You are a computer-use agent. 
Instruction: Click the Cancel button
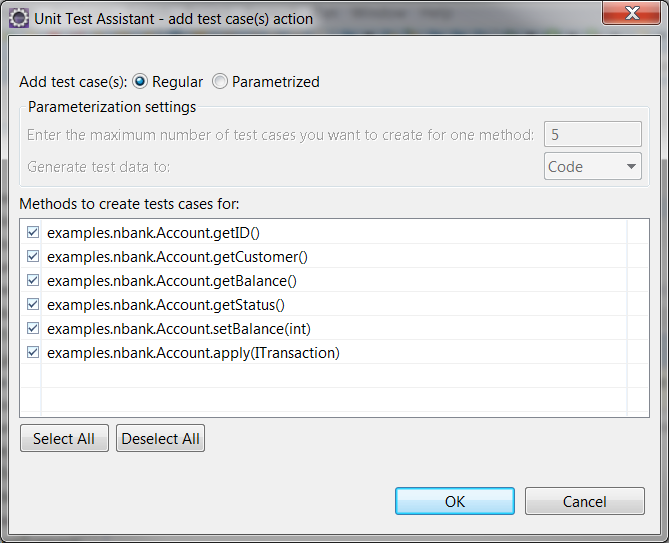(x=585, y=501)
